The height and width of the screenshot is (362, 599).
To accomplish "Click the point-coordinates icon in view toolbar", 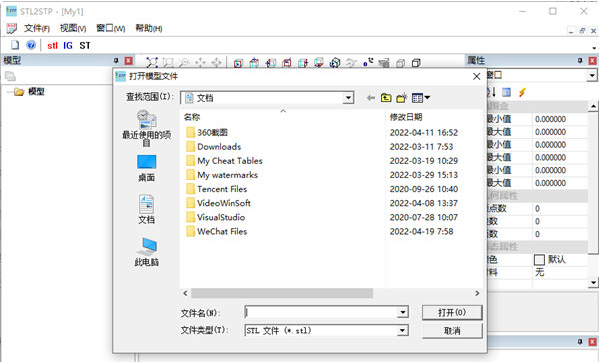I will tap(368, 63).
